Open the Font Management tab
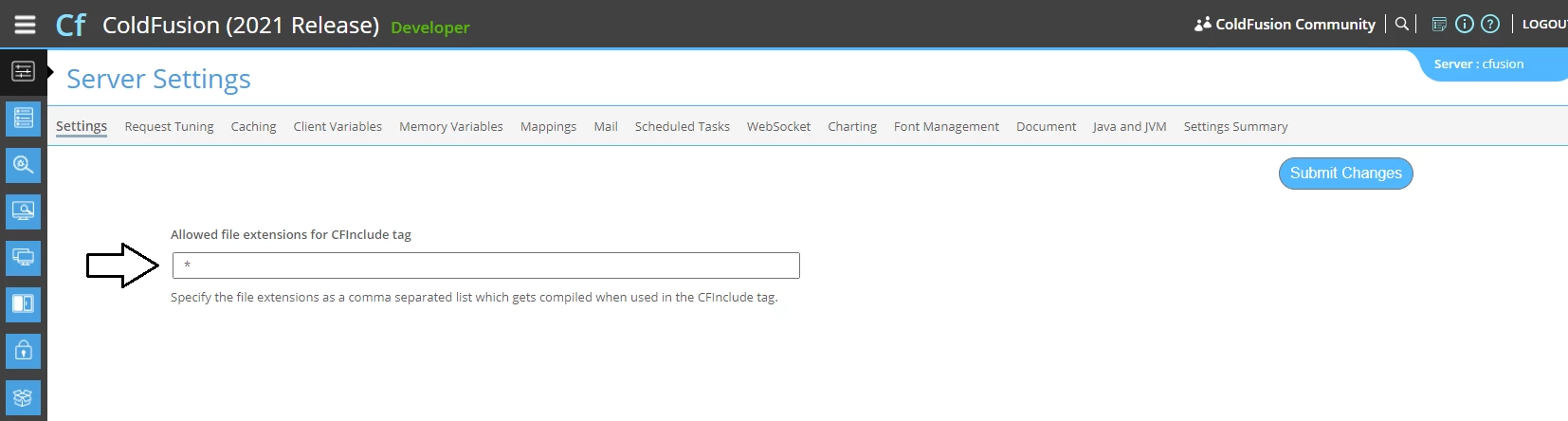The image size is (1568, 421). [x=946, y=127]
